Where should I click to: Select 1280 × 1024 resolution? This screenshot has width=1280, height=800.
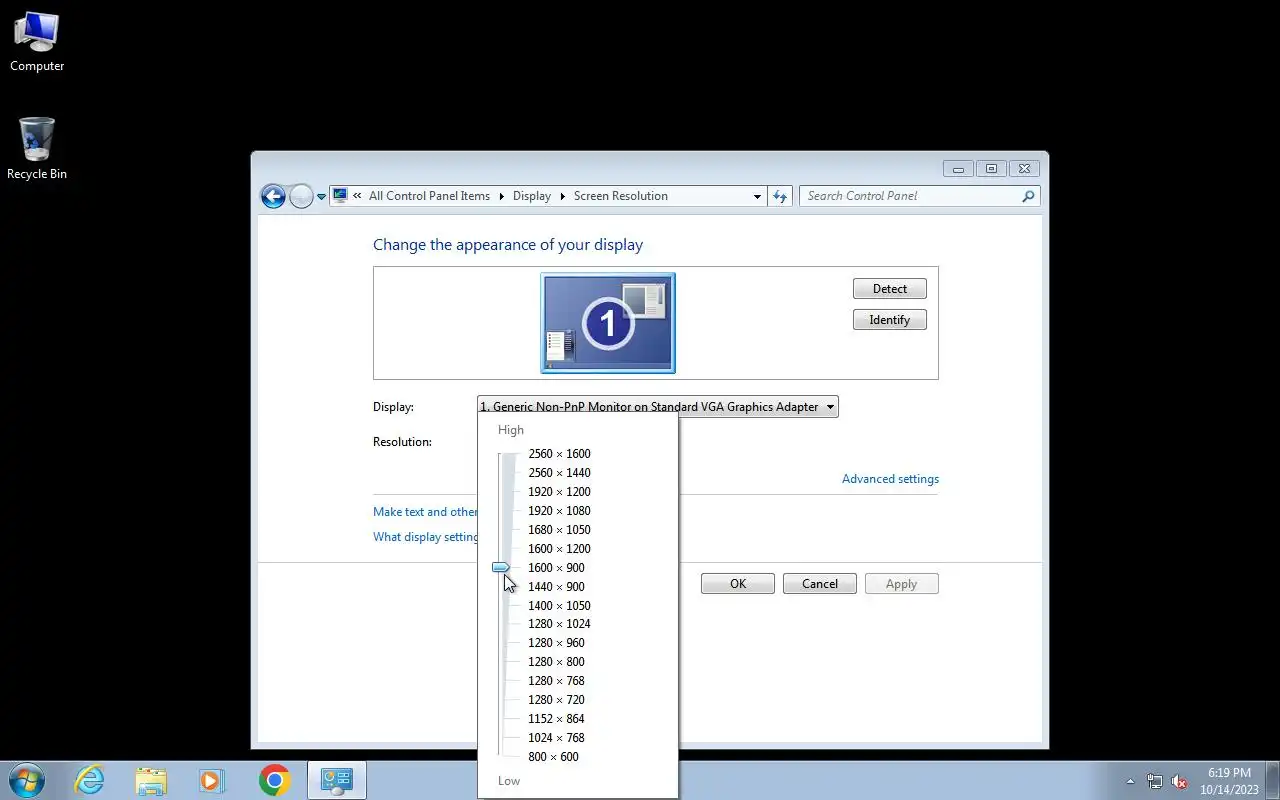559,624
